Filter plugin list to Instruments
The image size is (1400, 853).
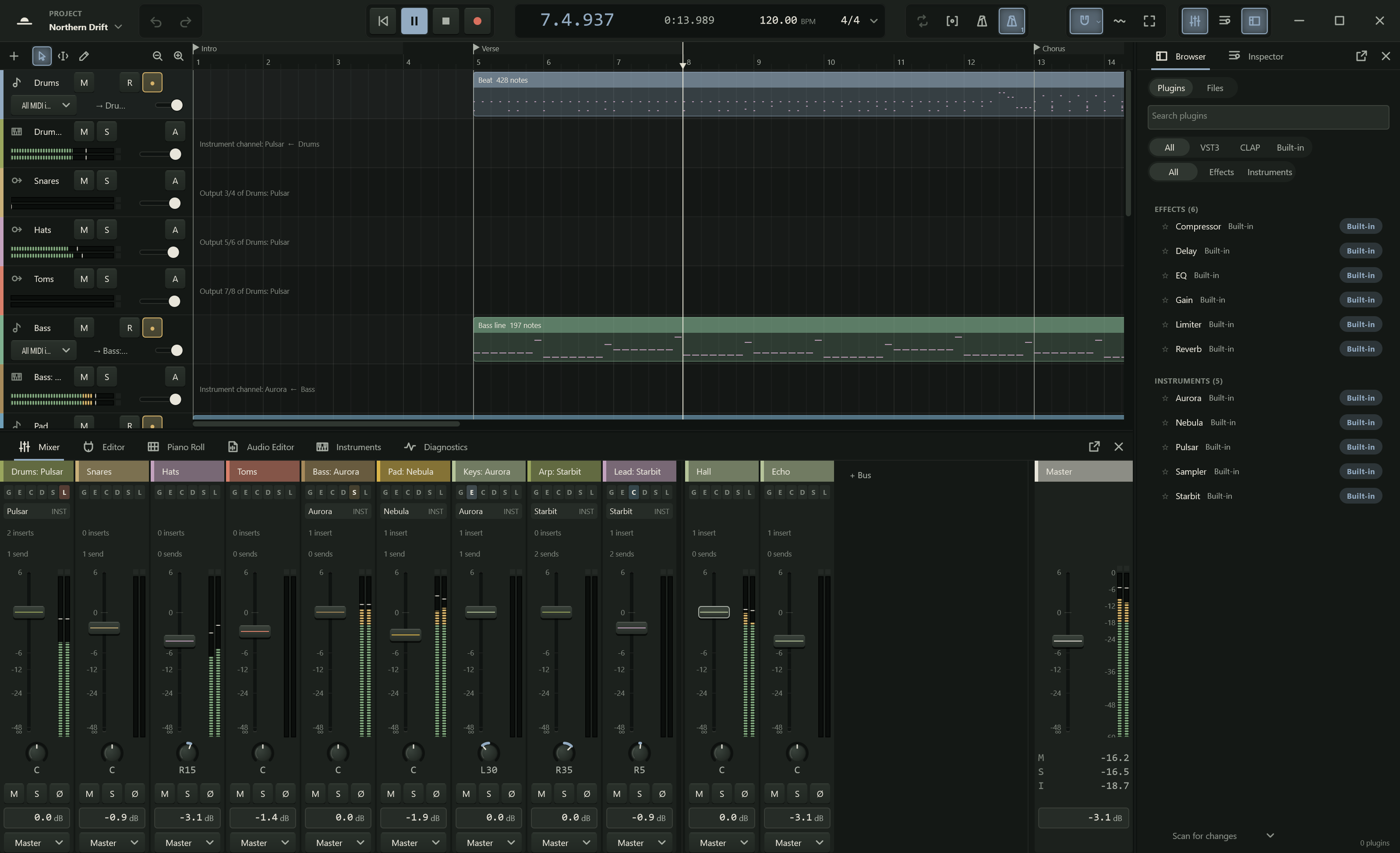point(1269,172)
